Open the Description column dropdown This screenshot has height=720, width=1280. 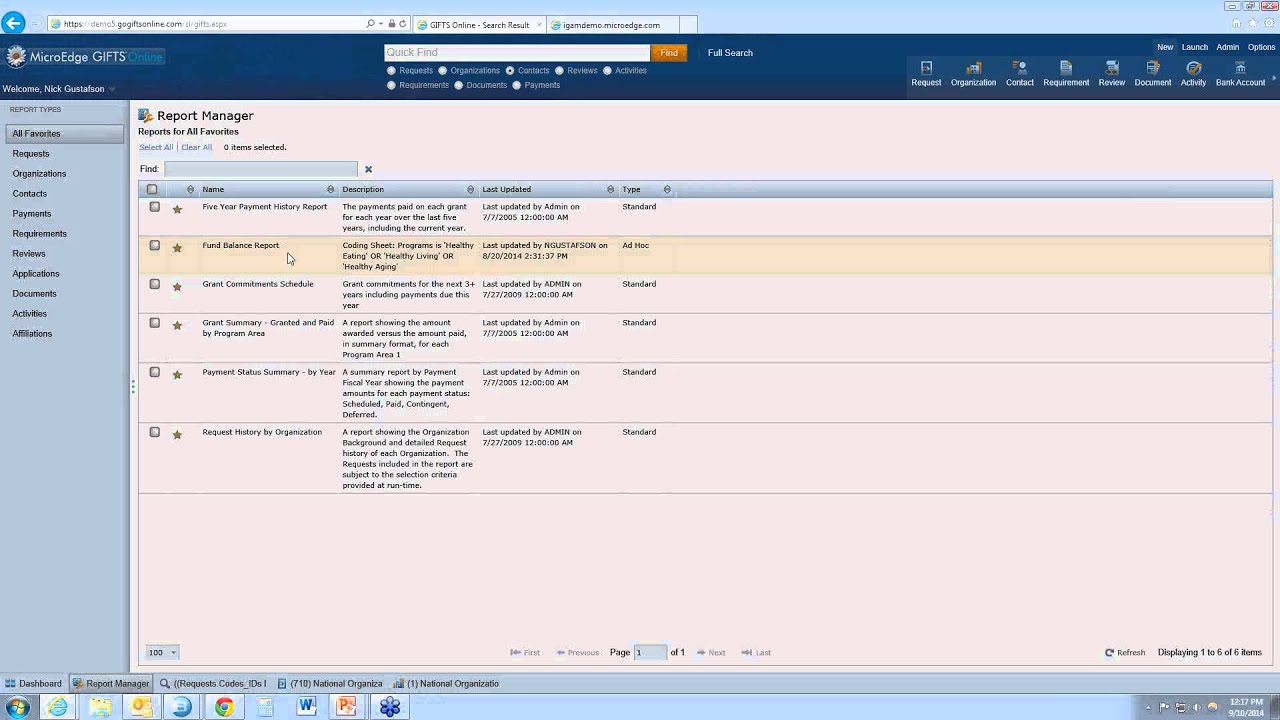pyautogui.click(x=470, y=189)
